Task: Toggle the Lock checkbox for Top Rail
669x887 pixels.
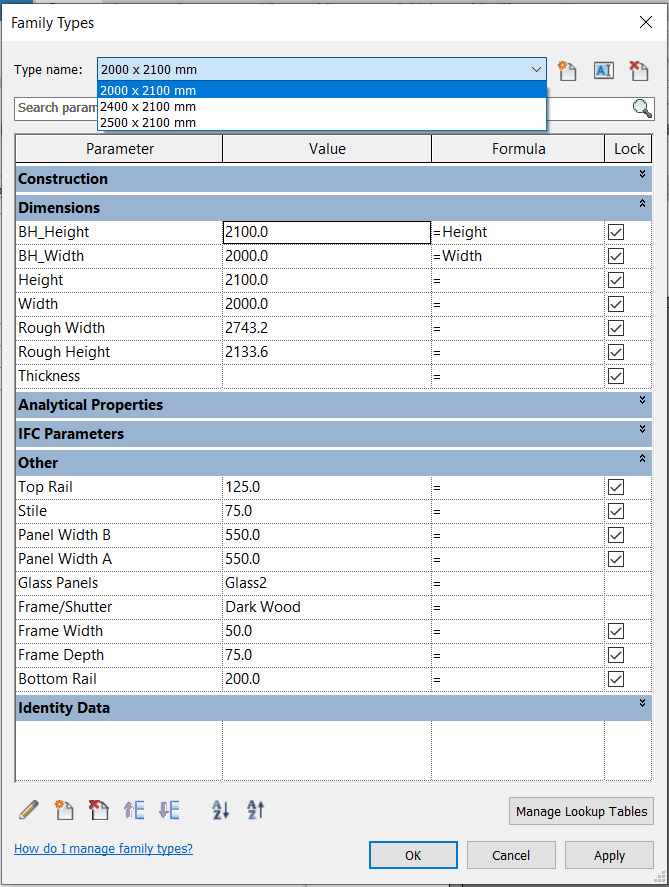Action: pyautogui.click(x=616, y=487)
